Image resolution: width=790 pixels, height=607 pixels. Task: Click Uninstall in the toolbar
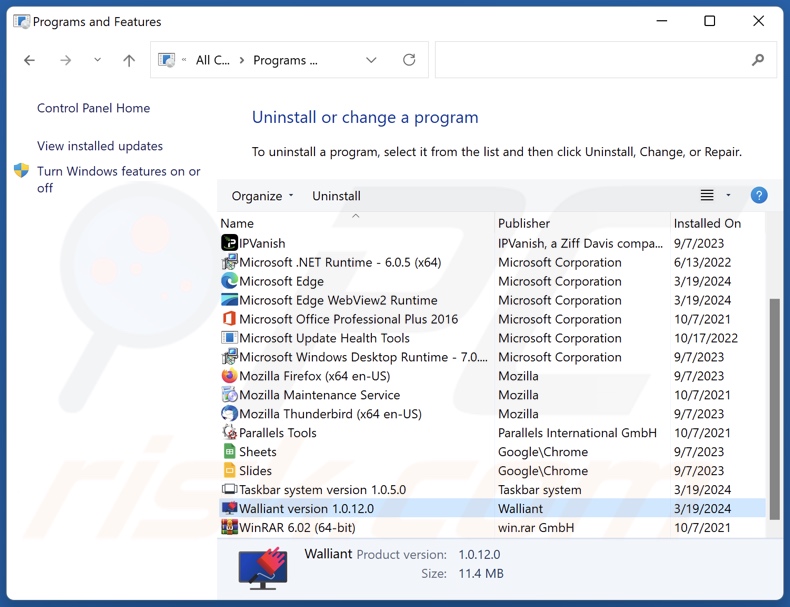pyautogui.click(x=336, y=196)
